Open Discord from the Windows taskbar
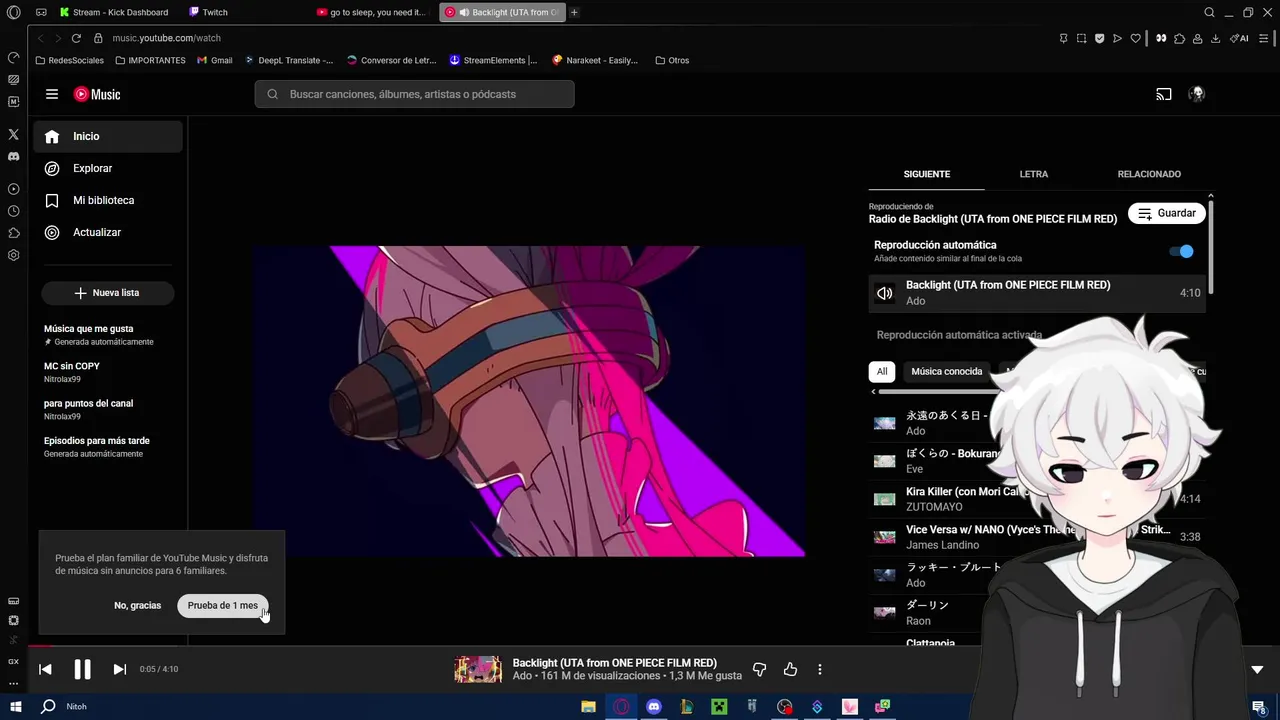This screenshot has width=1280, height=720. click(x=654, y=706)
